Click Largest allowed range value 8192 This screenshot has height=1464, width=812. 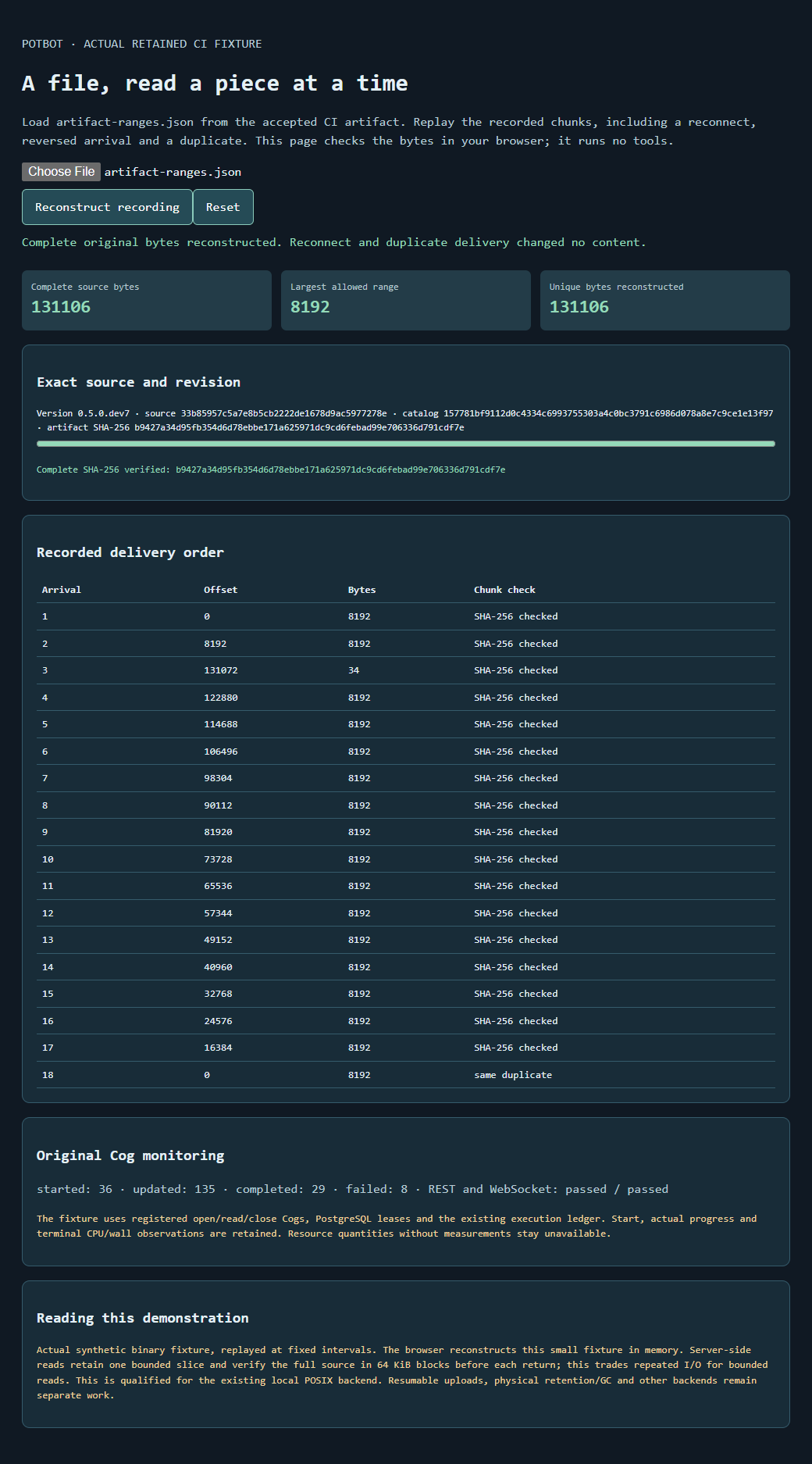pos(310,307)
